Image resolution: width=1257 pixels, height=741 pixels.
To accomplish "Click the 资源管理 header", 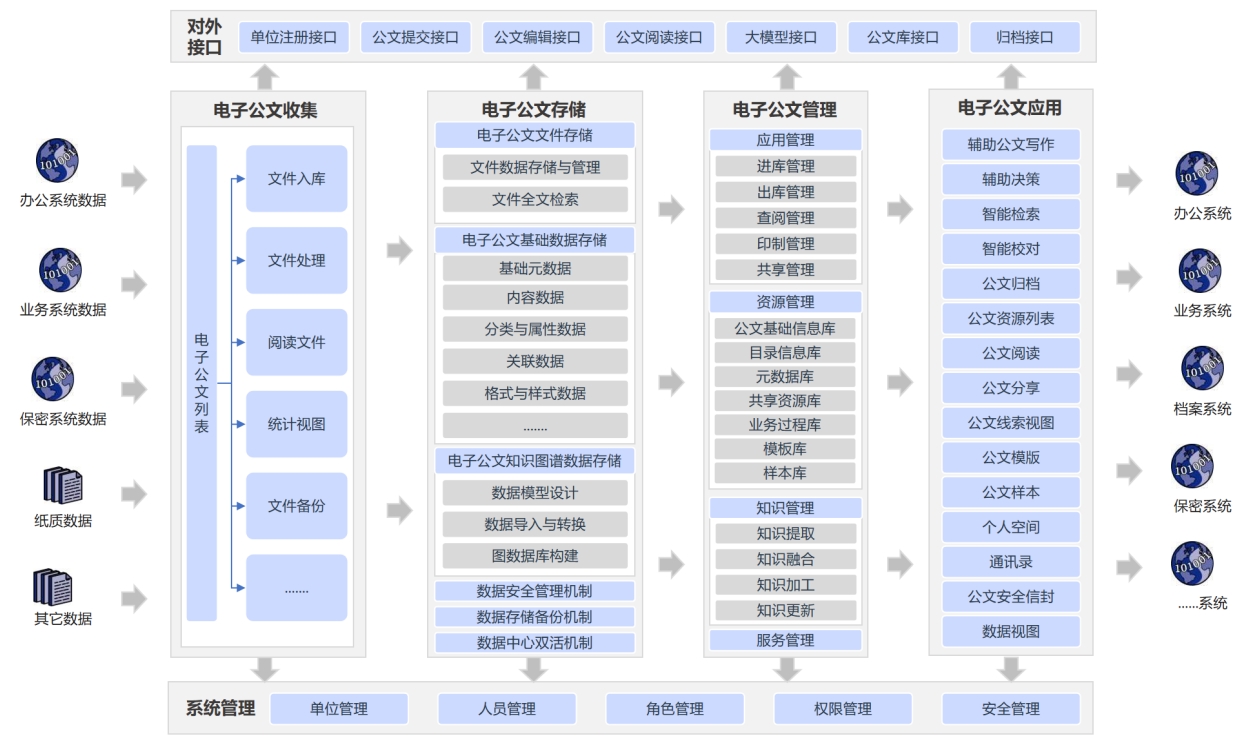I will tap(786, 302).
